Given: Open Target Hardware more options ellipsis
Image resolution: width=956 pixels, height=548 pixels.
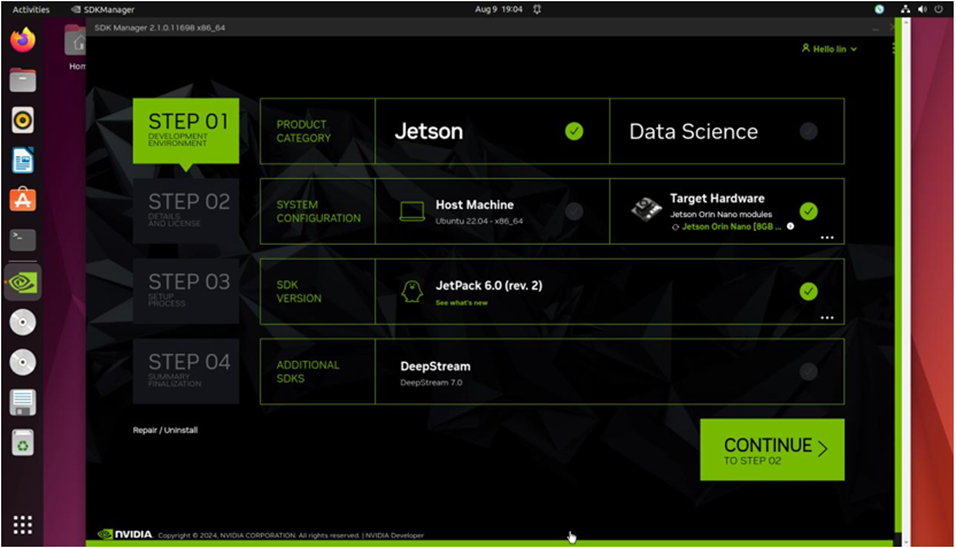Looking at the screenshot, I should (827, 238).
